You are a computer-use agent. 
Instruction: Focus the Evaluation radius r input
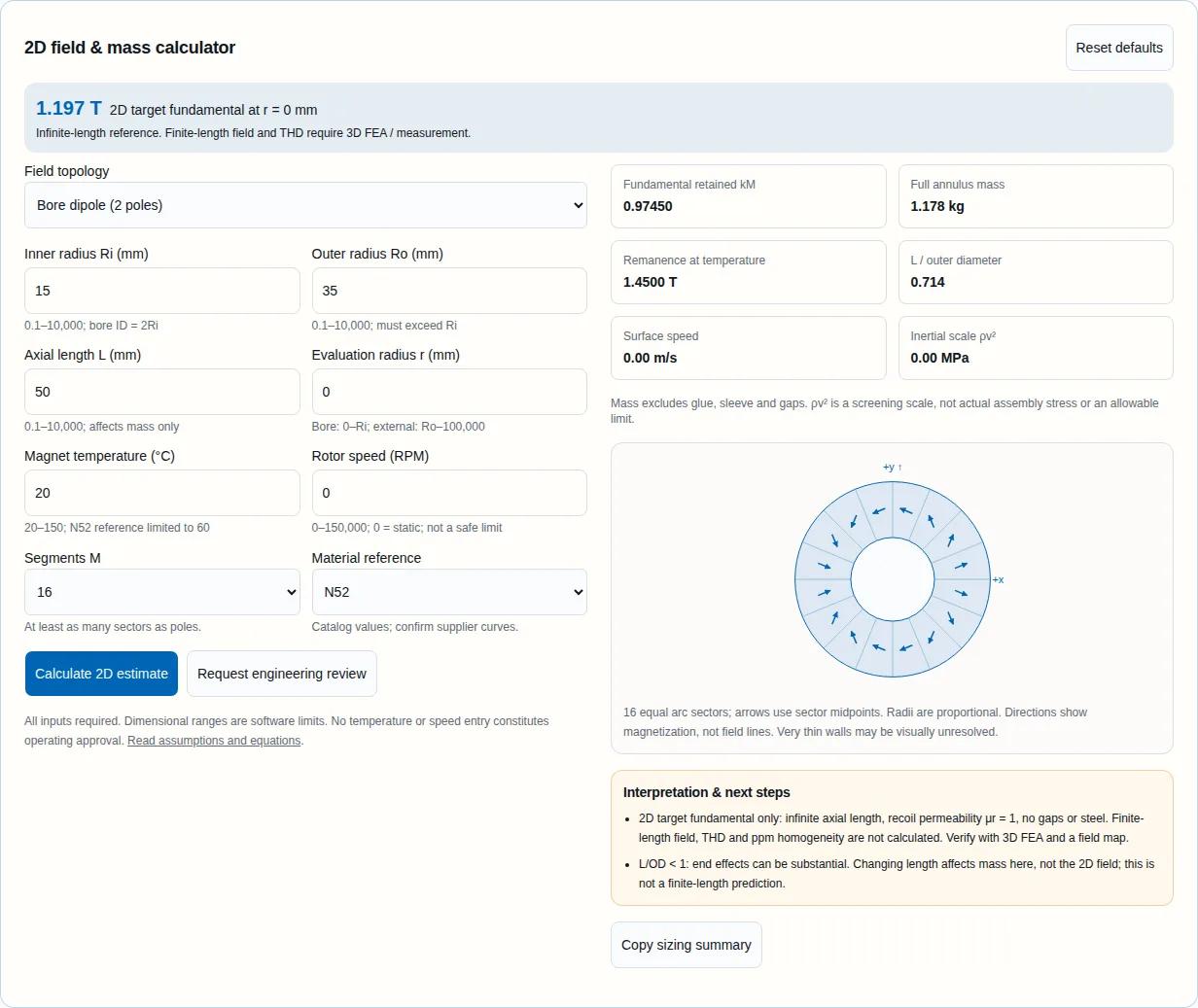pos(449,392)
